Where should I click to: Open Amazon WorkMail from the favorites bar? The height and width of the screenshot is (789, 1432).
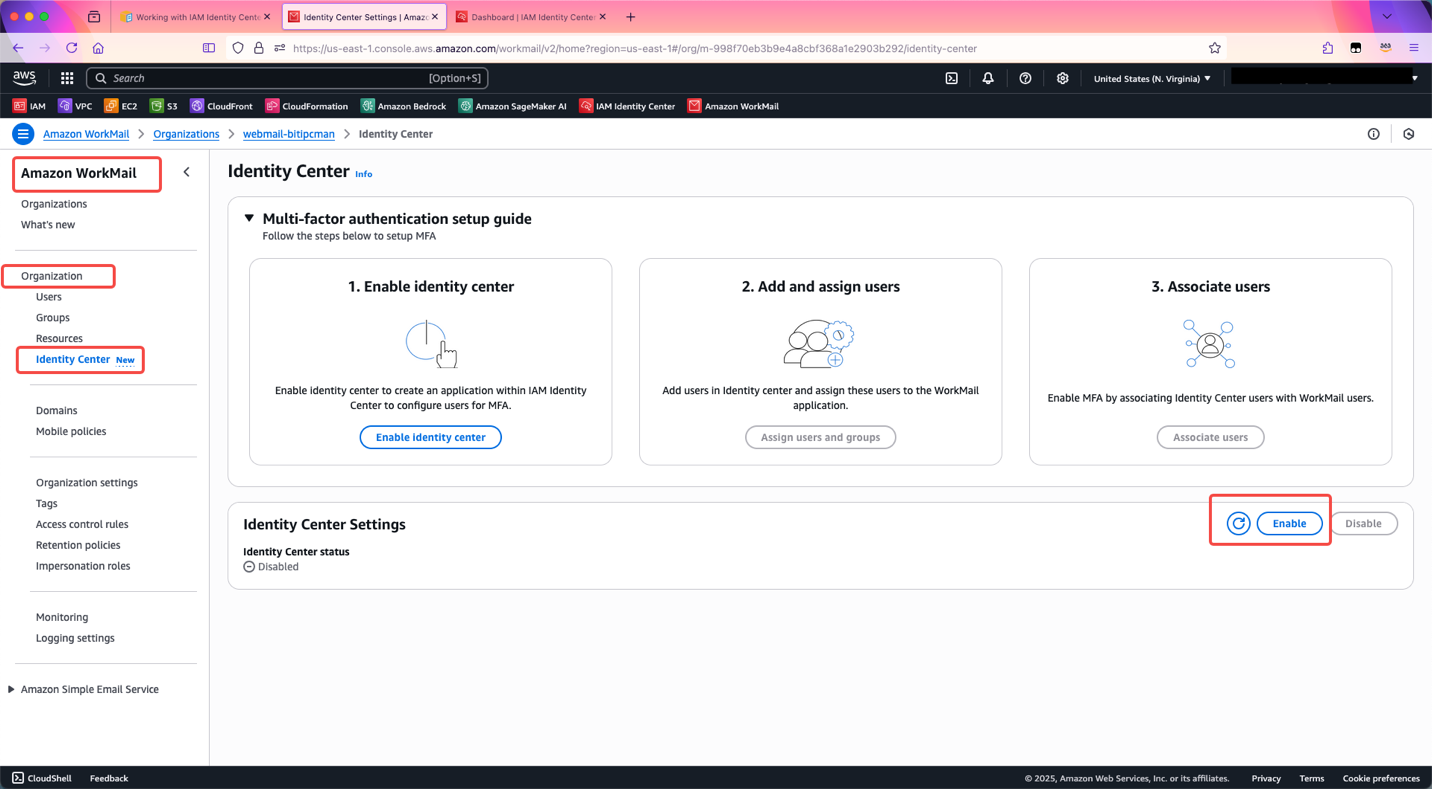pos(733,106)
